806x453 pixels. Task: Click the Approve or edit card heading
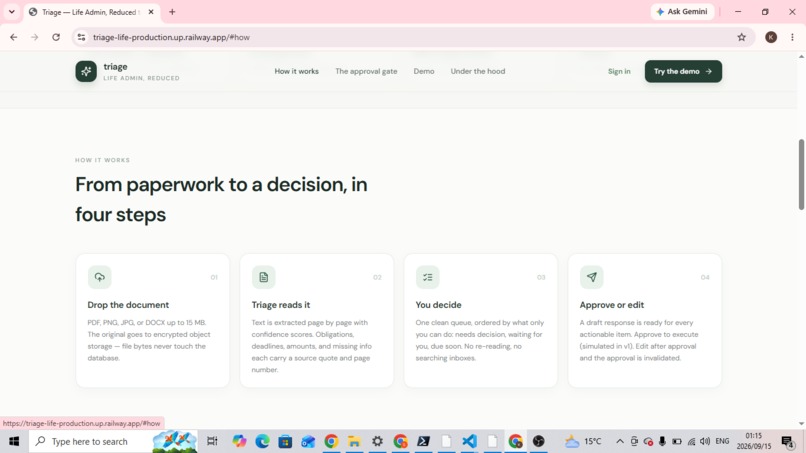[x=612, y=305]
